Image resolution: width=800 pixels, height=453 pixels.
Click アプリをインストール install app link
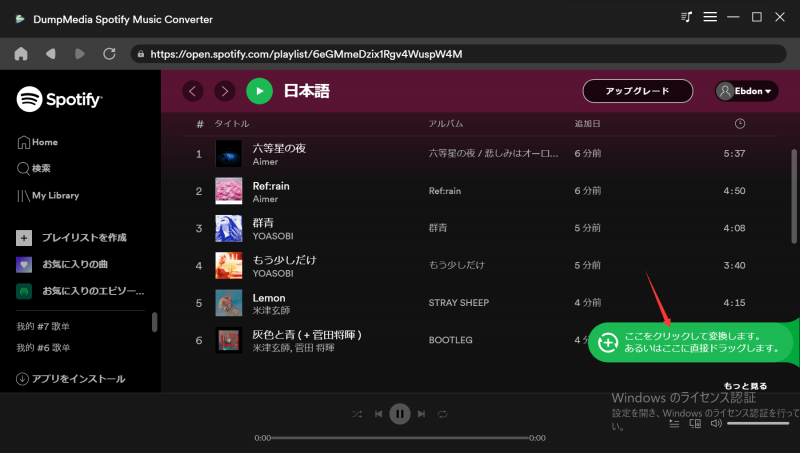pos(71,379)
